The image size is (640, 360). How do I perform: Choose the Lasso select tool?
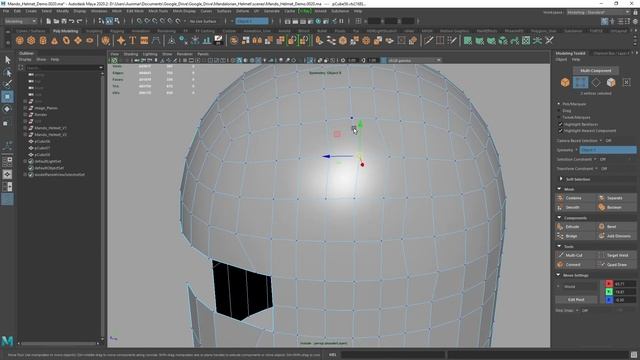coord(7,73)
